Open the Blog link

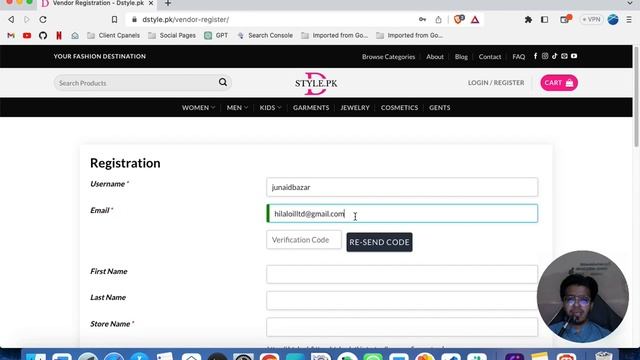tap(461, 57)
